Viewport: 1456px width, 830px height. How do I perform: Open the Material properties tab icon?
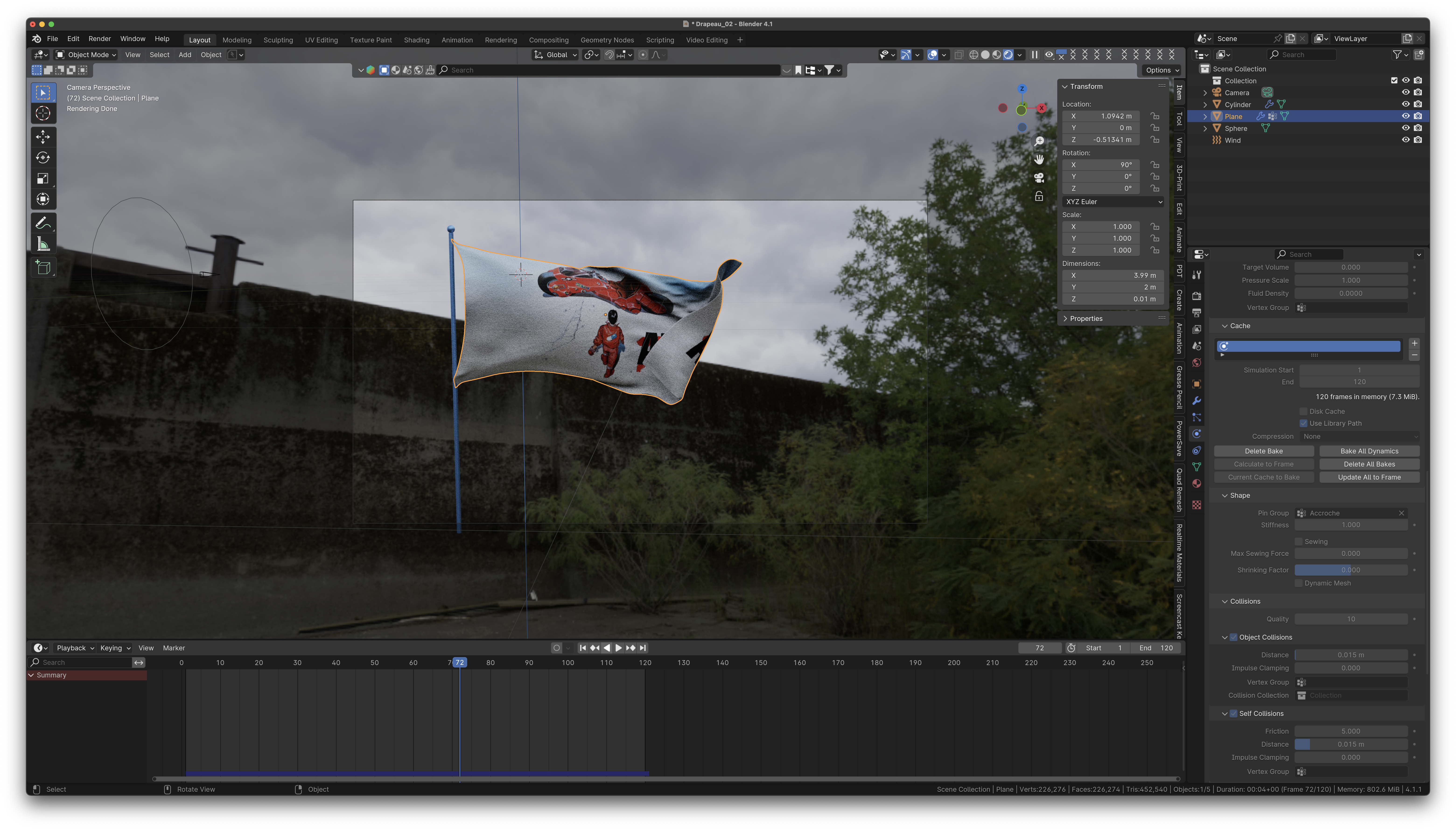pos(1197,483)
